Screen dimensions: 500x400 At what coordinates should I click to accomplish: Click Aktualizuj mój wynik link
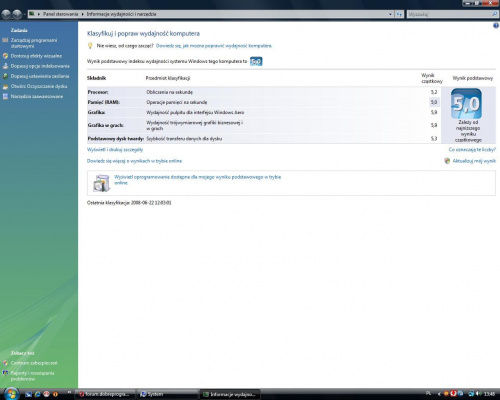[474, 161]
